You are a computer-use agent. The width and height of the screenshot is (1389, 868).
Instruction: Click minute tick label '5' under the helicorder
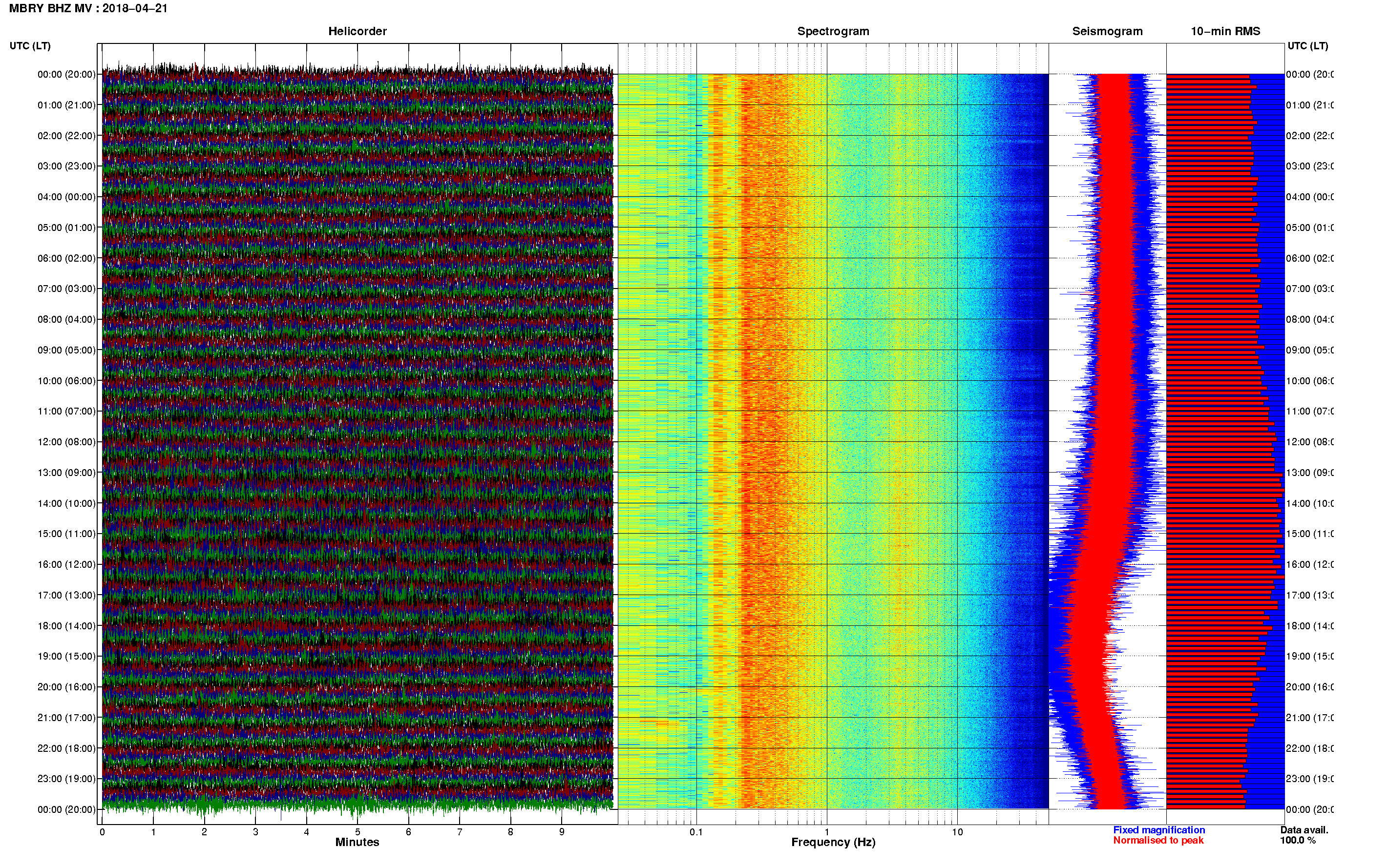(x=357, y=832)
